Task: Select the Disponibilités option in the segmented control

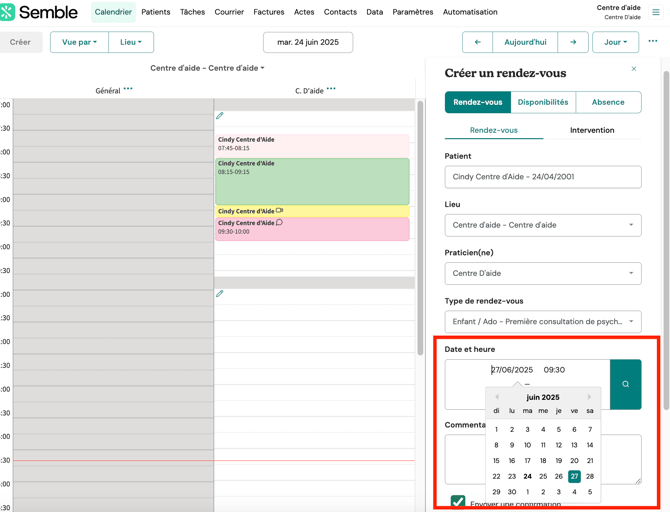Action: click(543, 102)
